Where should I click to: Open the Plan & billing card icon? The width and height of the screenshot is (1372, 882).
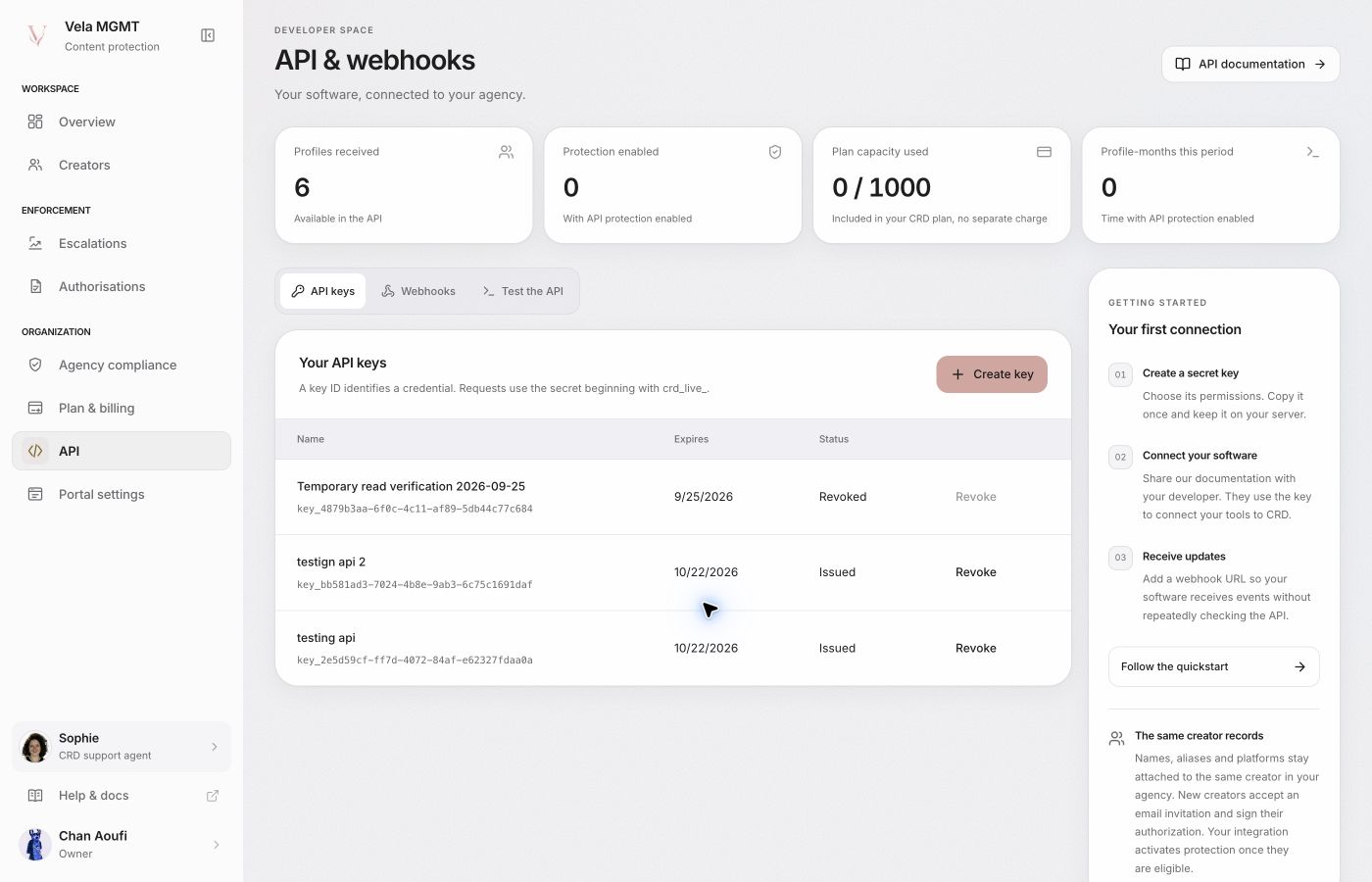(35, 408)
